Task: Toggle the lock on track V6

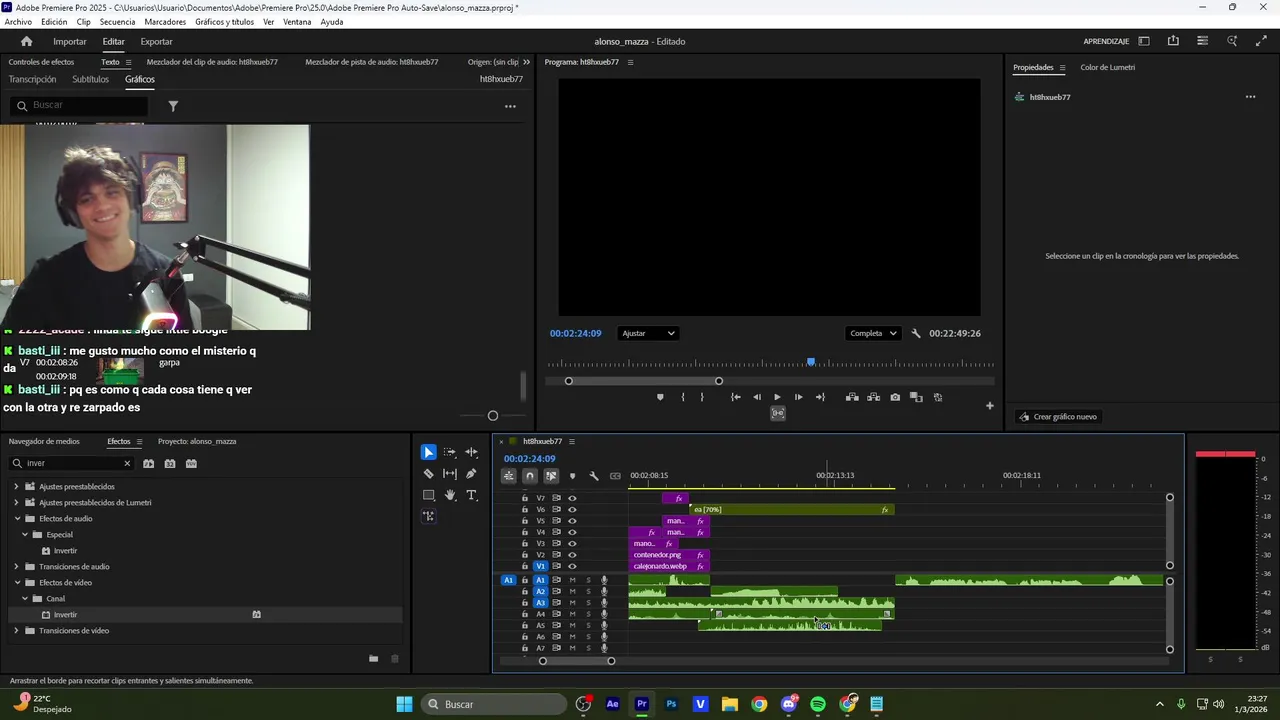Action: [525, 509]
